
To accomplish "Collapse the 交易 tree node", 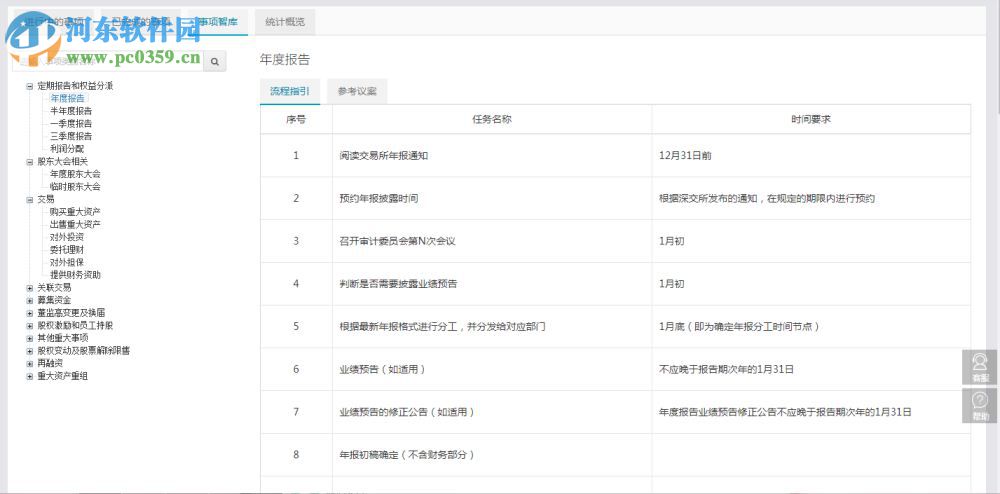I will coord(29,200).
